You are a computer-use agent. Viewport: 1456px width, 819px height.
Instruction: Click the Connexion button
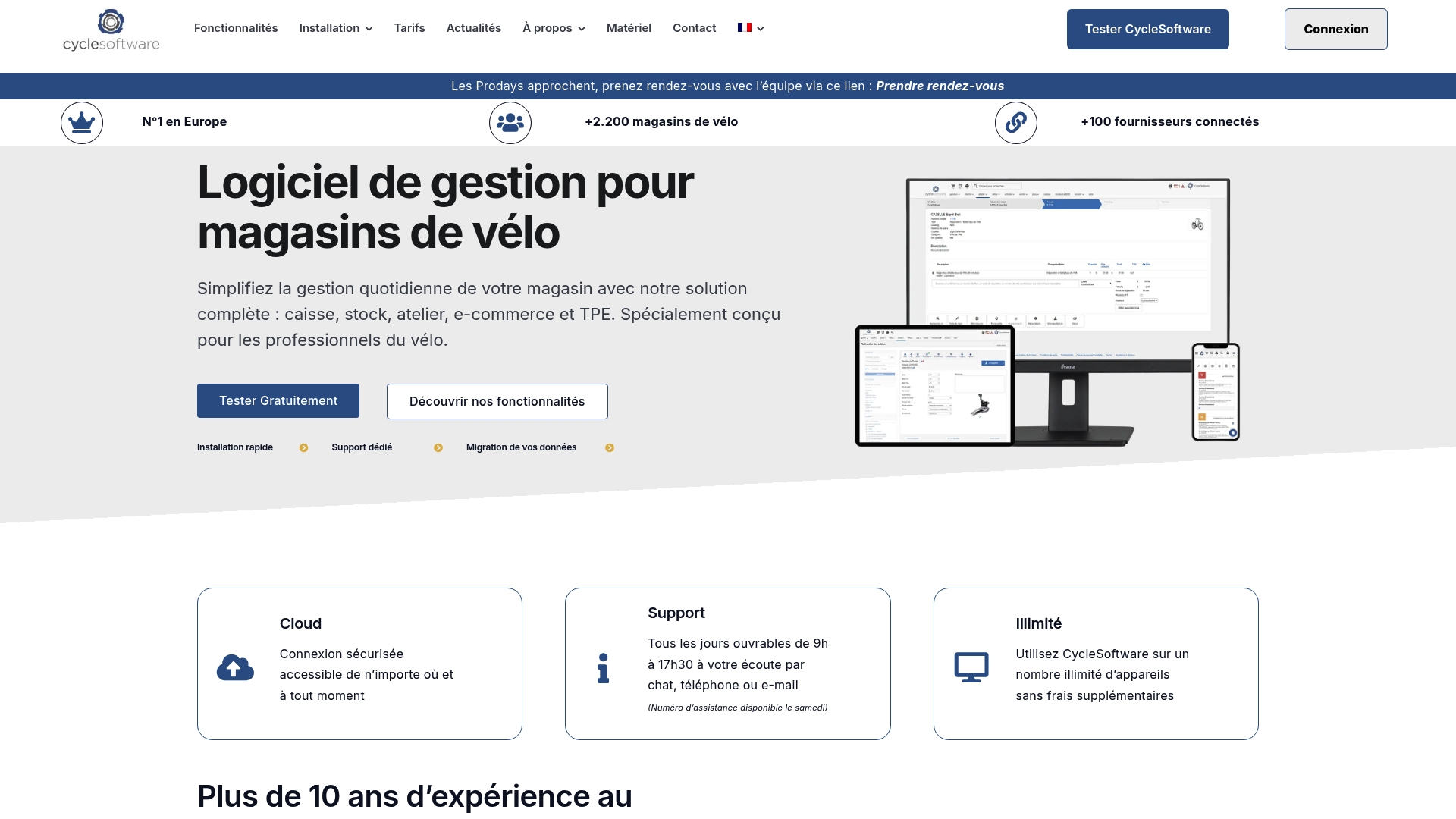point(1336,29)
